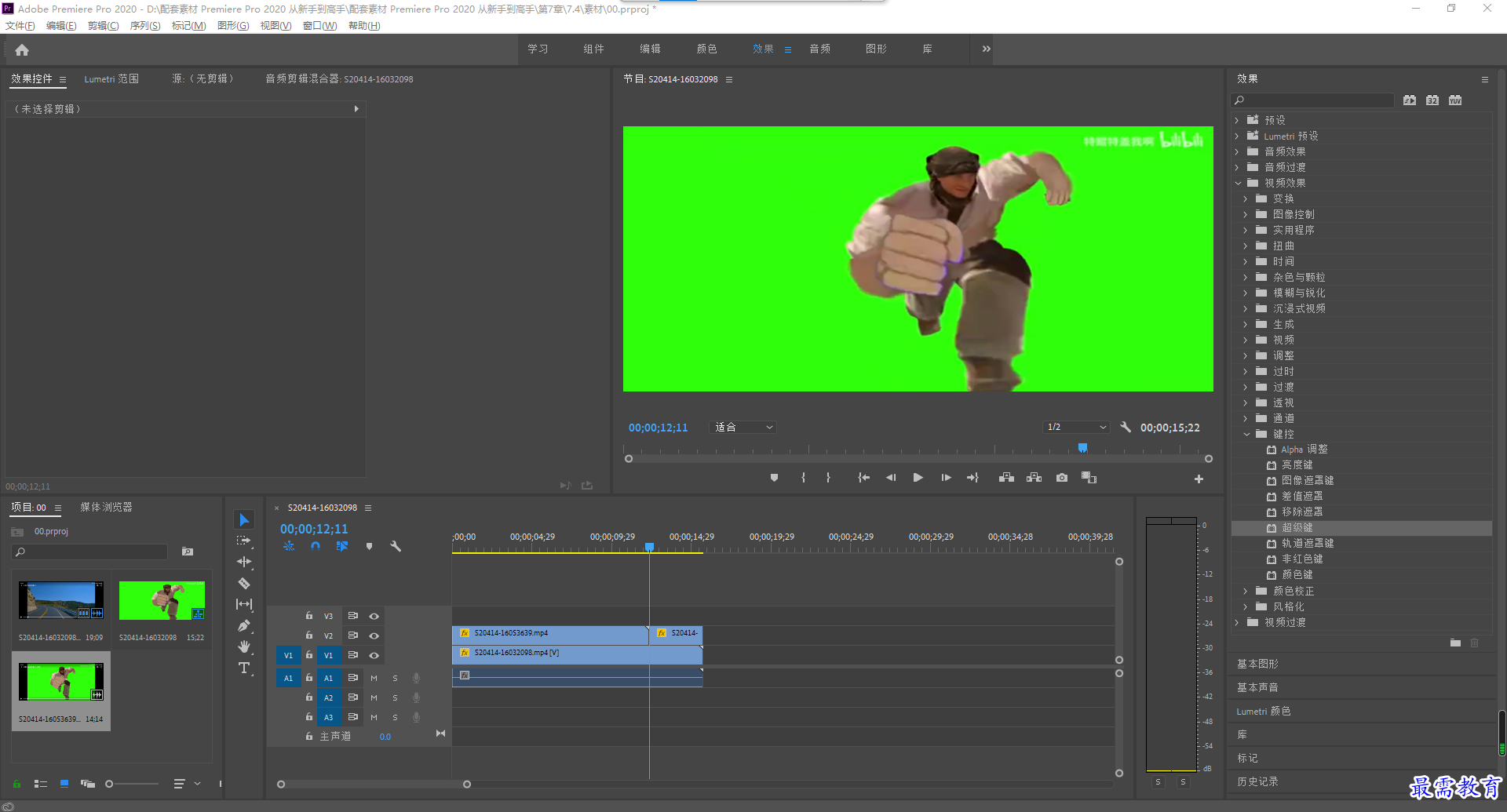Click Add Marker in the program monitor
1507x812 pixels.
774,478
